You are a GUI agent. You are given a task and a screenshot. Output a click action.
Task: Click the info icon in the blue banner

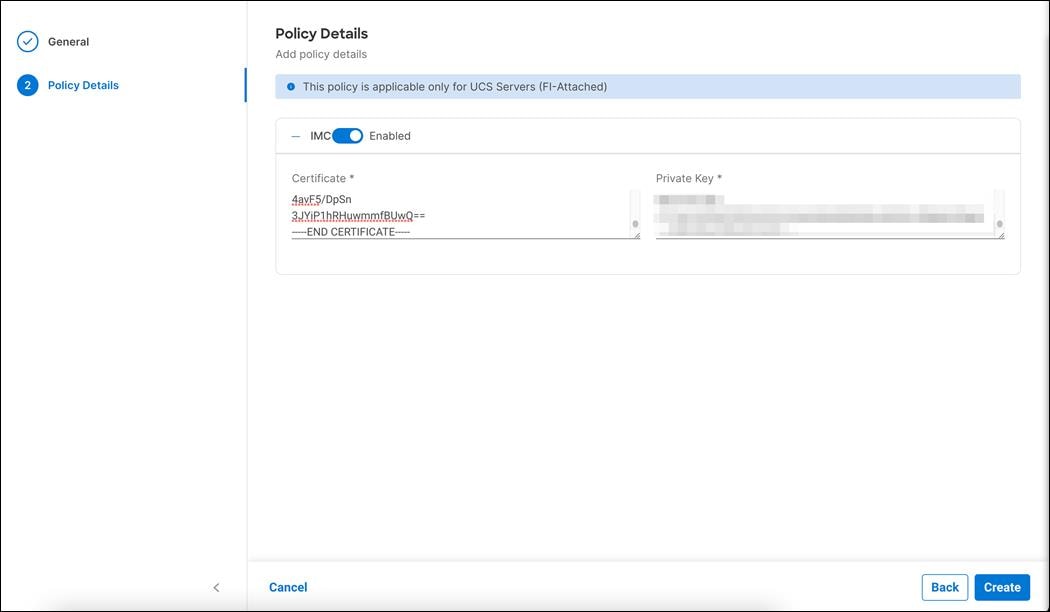pyautogui.click(x=289, y=86)
